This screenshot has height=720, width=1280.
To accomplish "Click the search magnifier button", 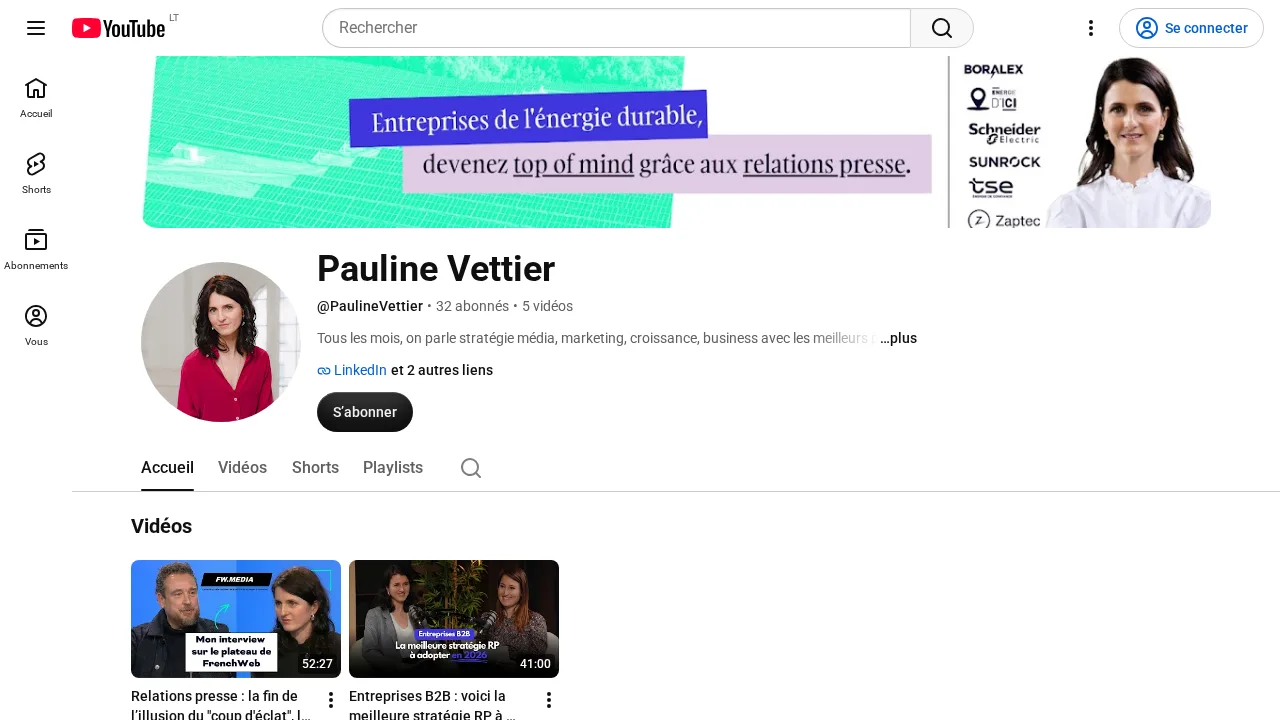I will pyautogui.click(x=941, y=28).
